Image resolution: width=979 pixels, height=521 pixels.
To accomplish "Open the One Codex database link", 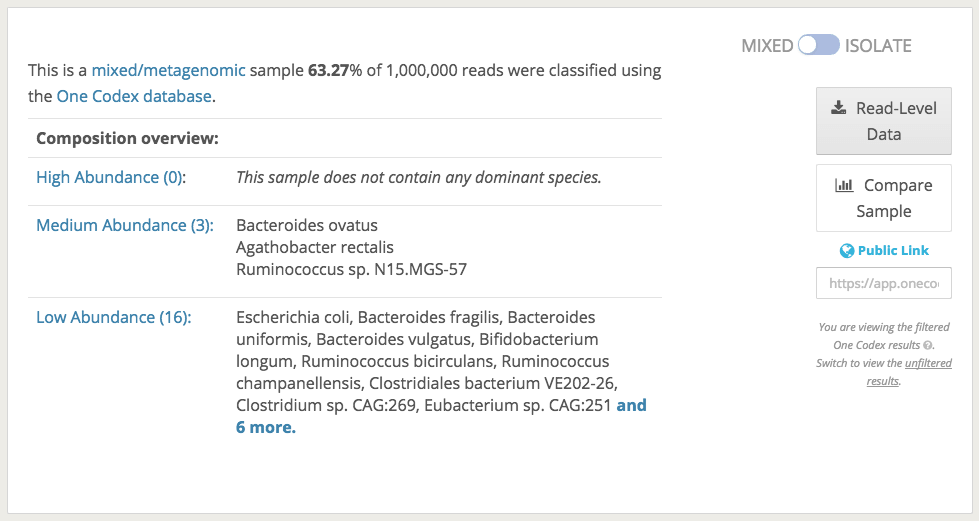I will pos(134,96).
